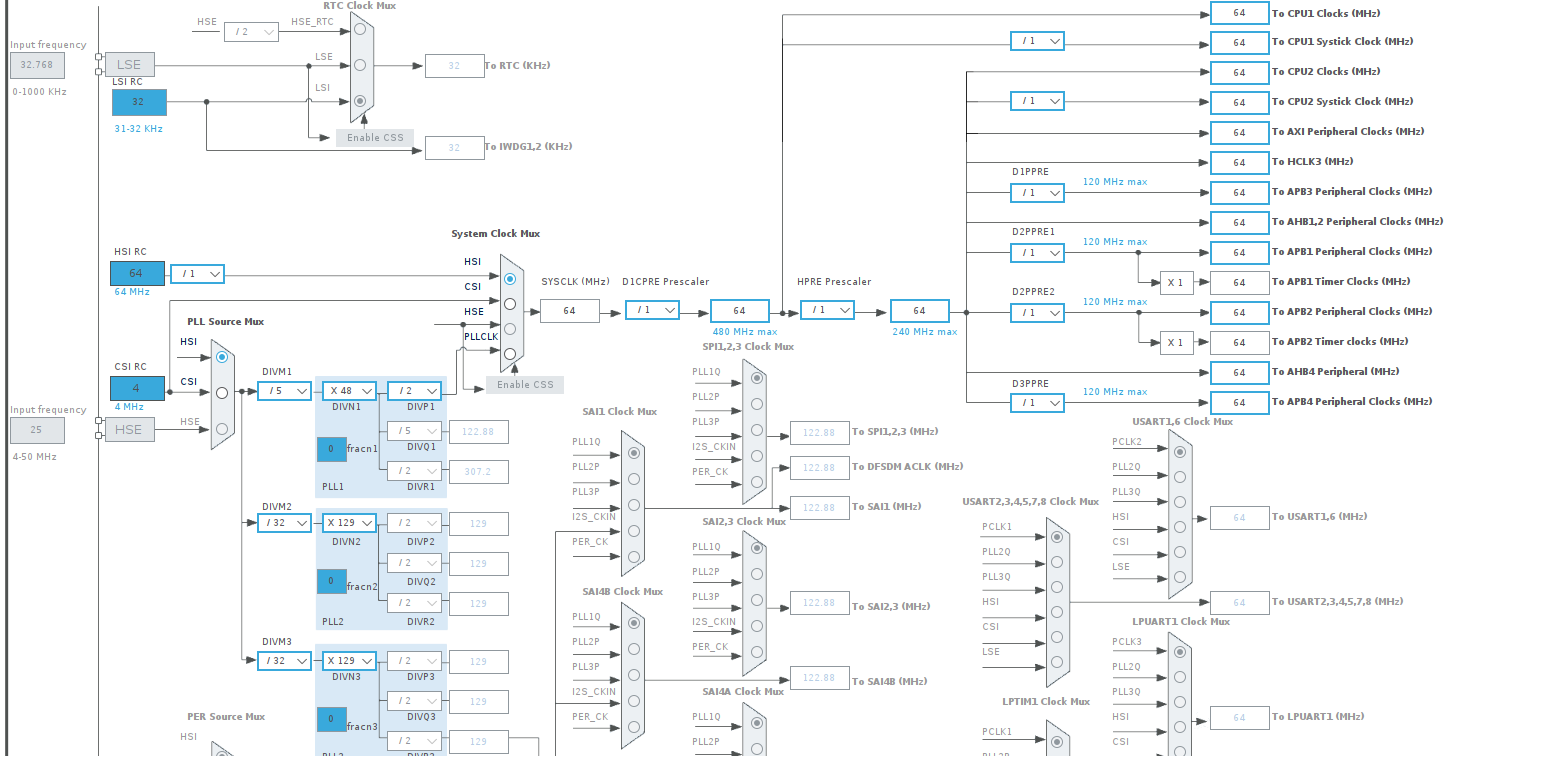Open the HSE_RTC divider dropdown
Viewport: 1563px width, 757px height.
click(251, 31)
